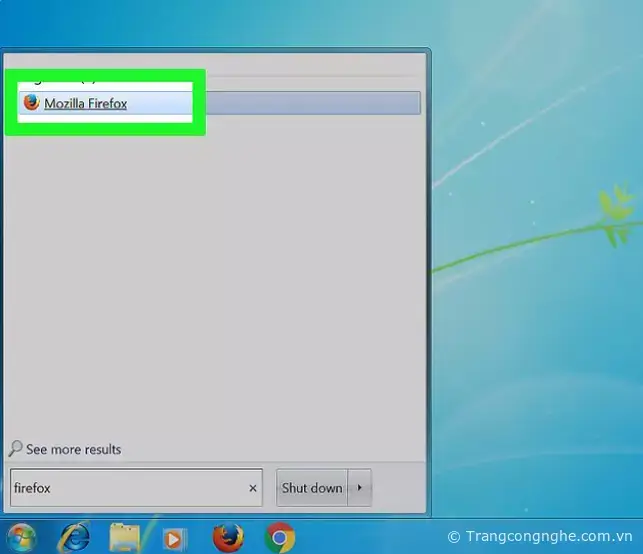Viewport: 643px width, 554px height.
Task: Launch Google Chrome from the taskbar
Action: (x=280, y=538)
